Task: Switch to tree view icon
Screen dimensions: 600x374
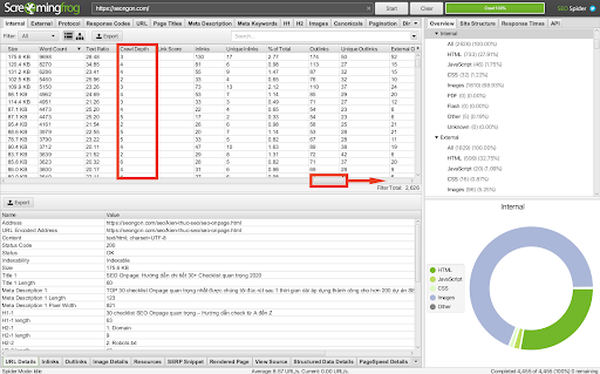Action: coord(80,36)
